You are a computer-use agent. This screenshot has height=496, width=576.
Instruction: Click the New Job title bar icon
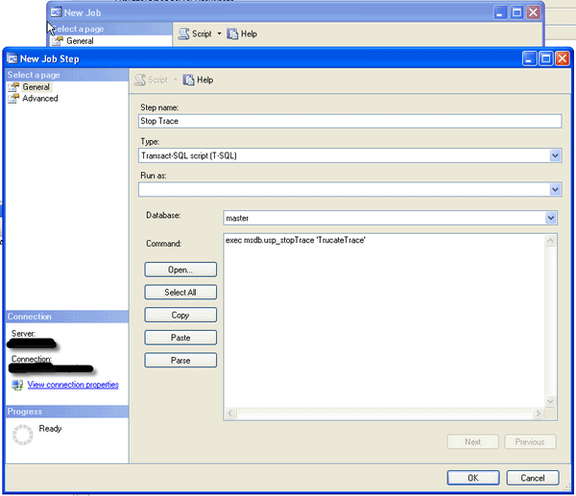coord(56,12)
